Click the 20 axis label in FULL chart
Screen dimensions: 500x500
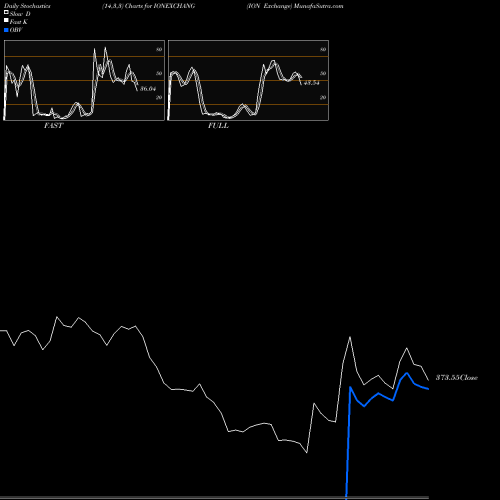click(x=323, y=97)
